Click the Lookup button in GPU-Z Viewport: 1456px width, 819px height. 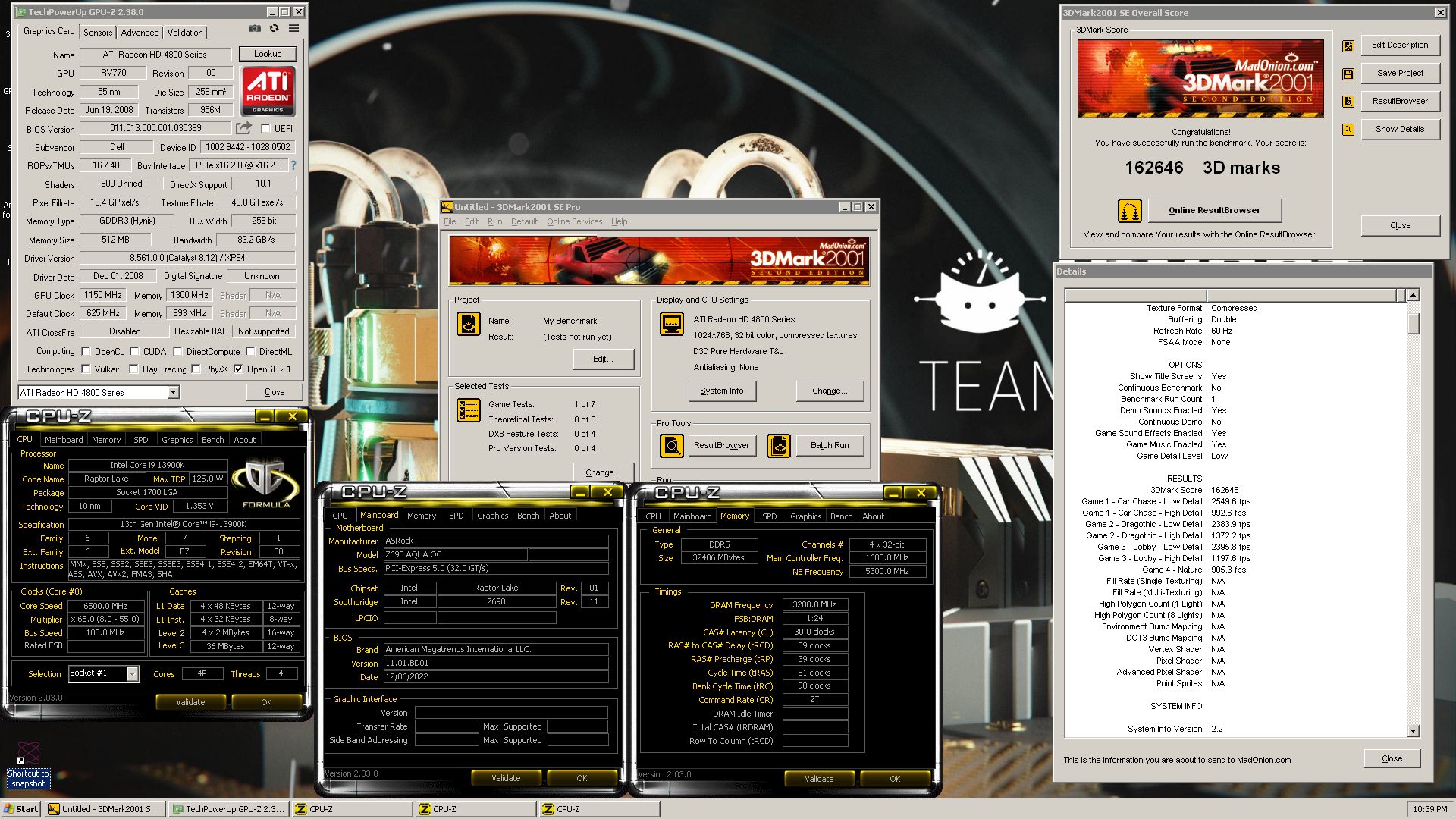coord(268,54)
